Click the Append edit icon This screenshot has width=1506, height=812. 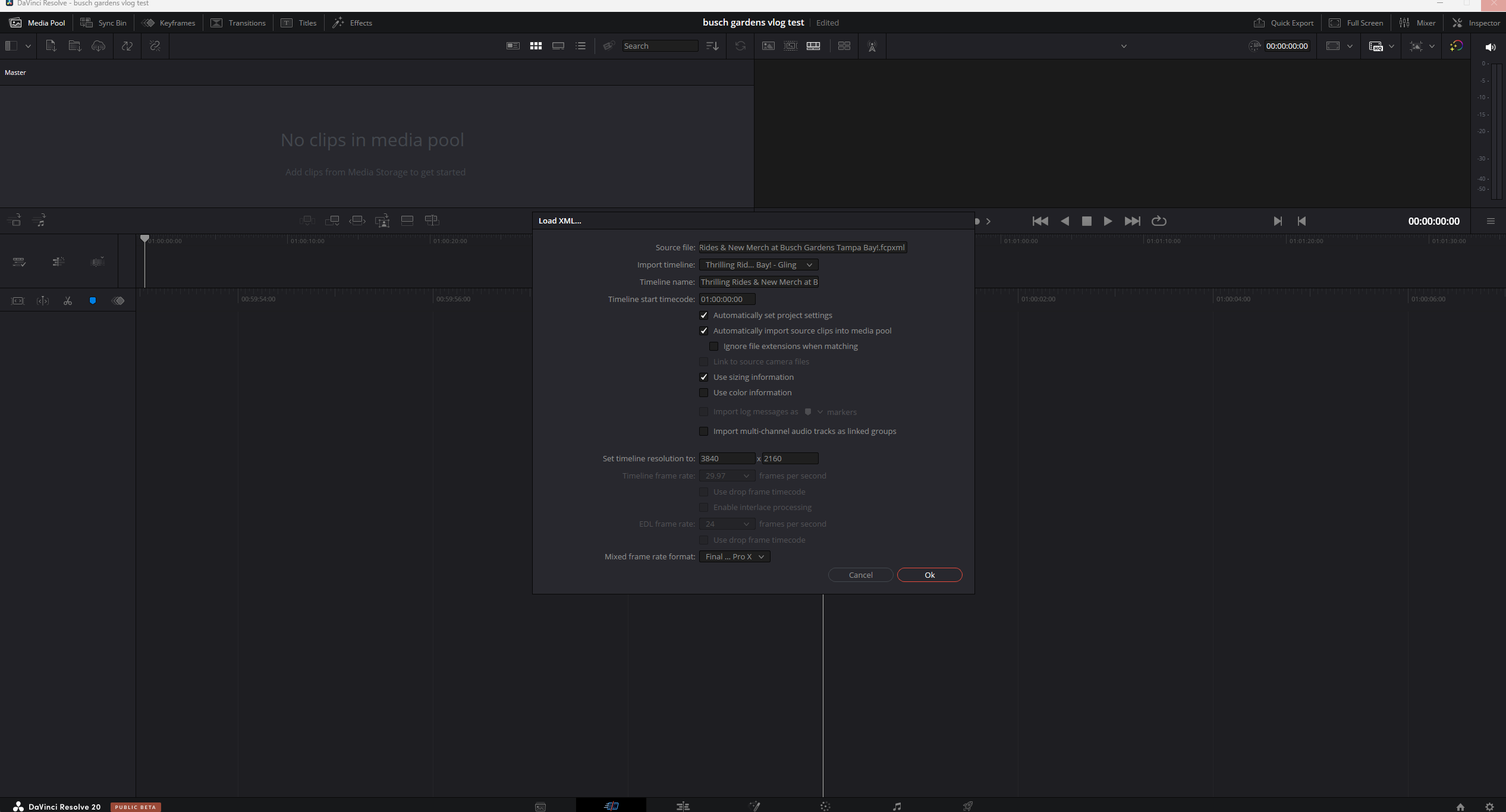pos(332,221)
